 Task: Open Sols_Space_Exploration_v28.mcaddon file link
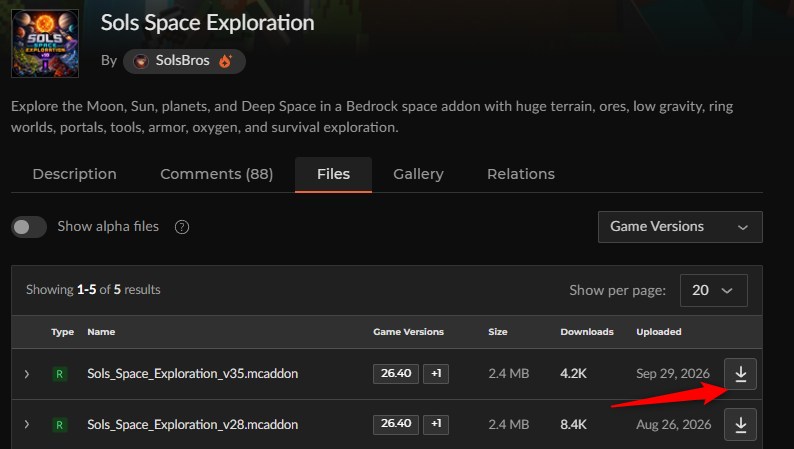point(192,424)
